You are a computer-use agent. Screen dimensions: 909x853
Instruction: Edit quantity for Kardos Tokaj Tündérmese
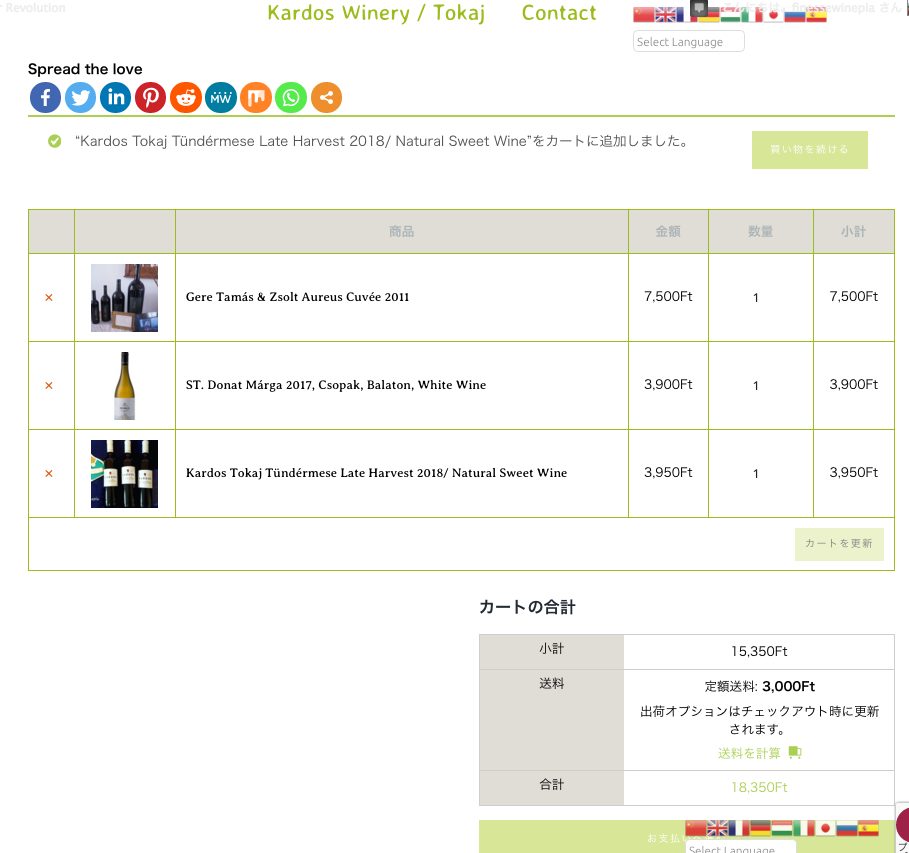(756, 474)
